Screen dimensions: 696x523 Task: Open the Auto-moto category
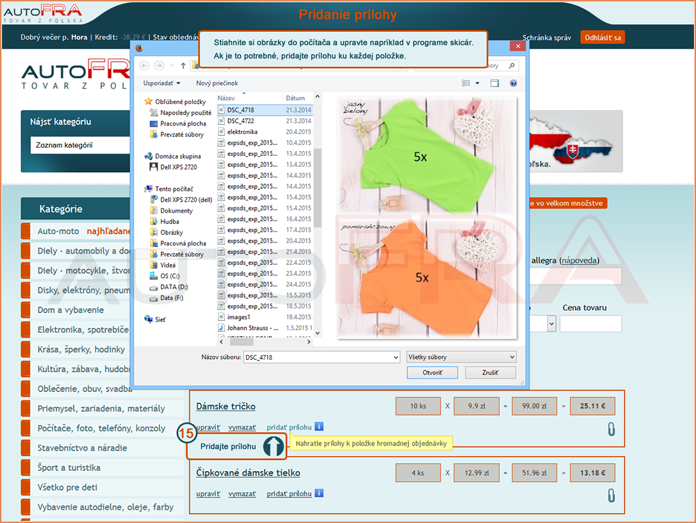58,231
